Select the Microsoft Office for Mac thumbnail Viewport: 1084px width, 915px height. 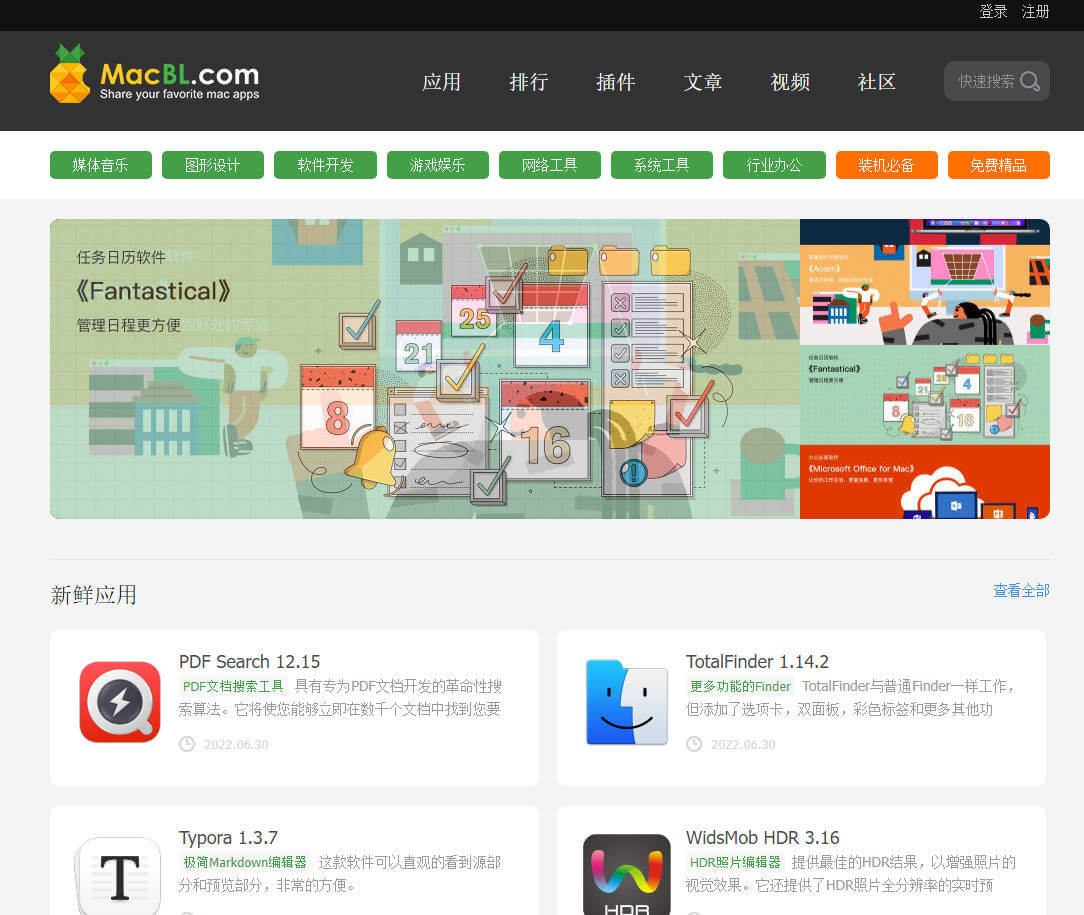coord(925,482)
